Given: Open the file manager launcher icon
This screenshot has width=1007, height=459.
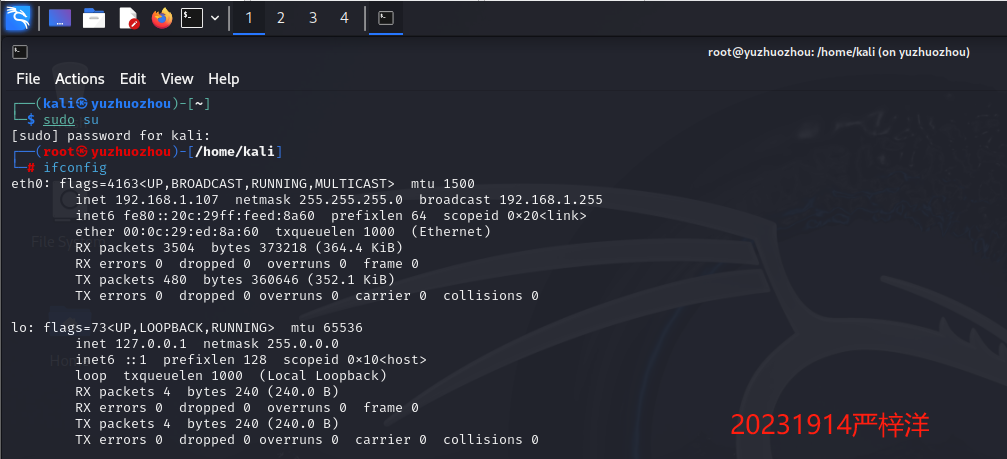Looking at the screenshot, I should 94,18.
